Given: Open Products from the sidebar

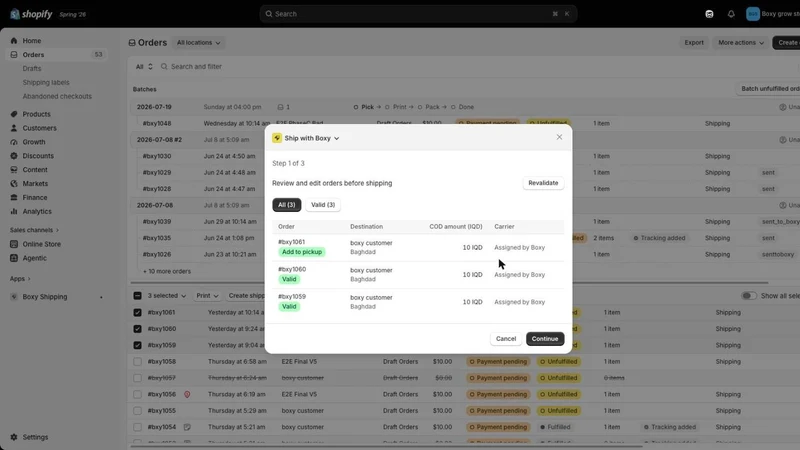Looking at the screenshot, I should click(x=36, y=114).
